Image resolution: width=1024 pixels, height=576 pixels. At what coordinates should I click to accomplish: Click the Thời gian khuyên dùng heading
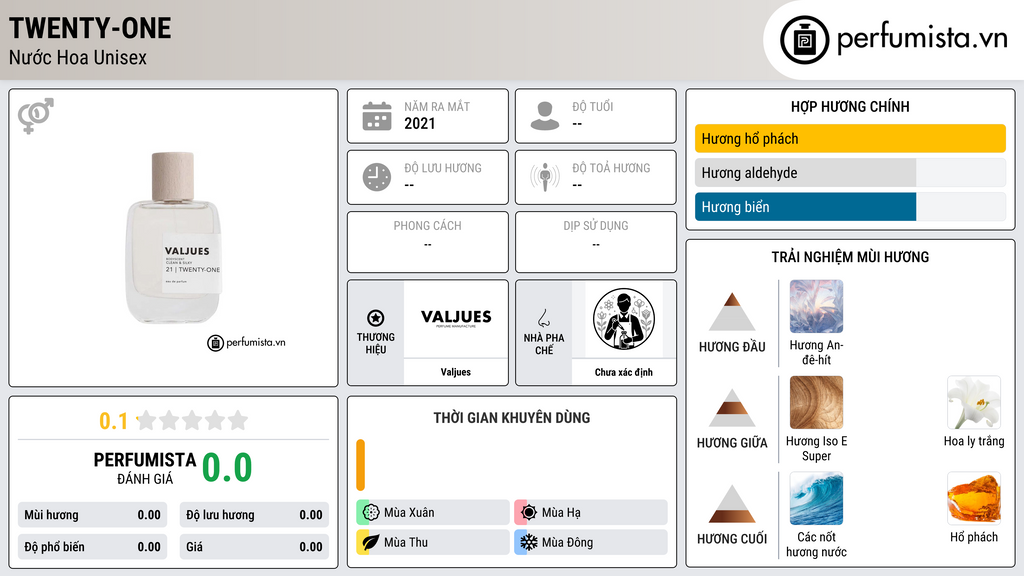(512, 418)
